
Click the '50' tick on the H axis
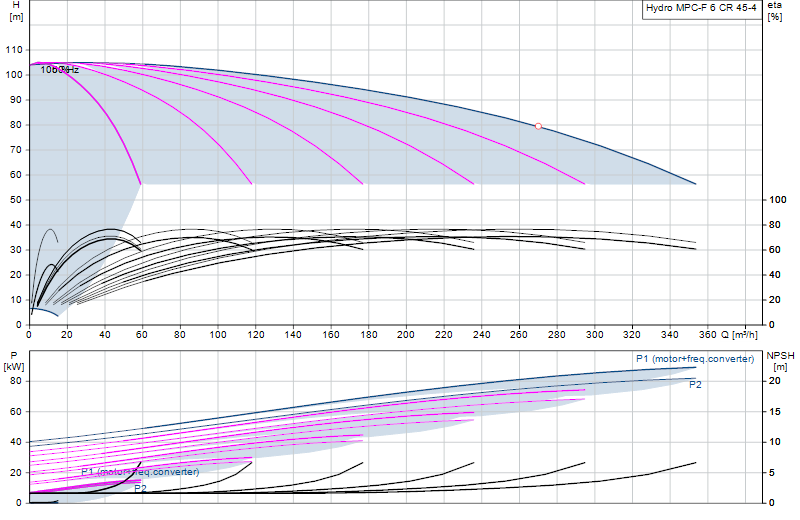(16, 200)
